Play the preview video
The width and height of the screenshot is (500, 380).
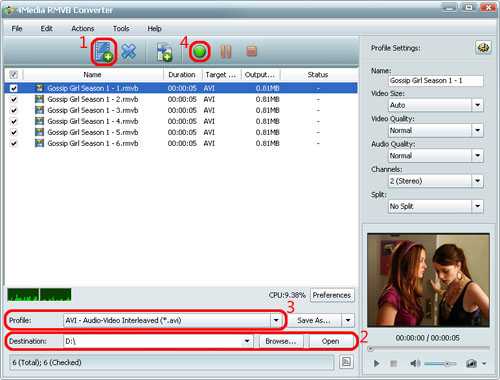(376, 363)
